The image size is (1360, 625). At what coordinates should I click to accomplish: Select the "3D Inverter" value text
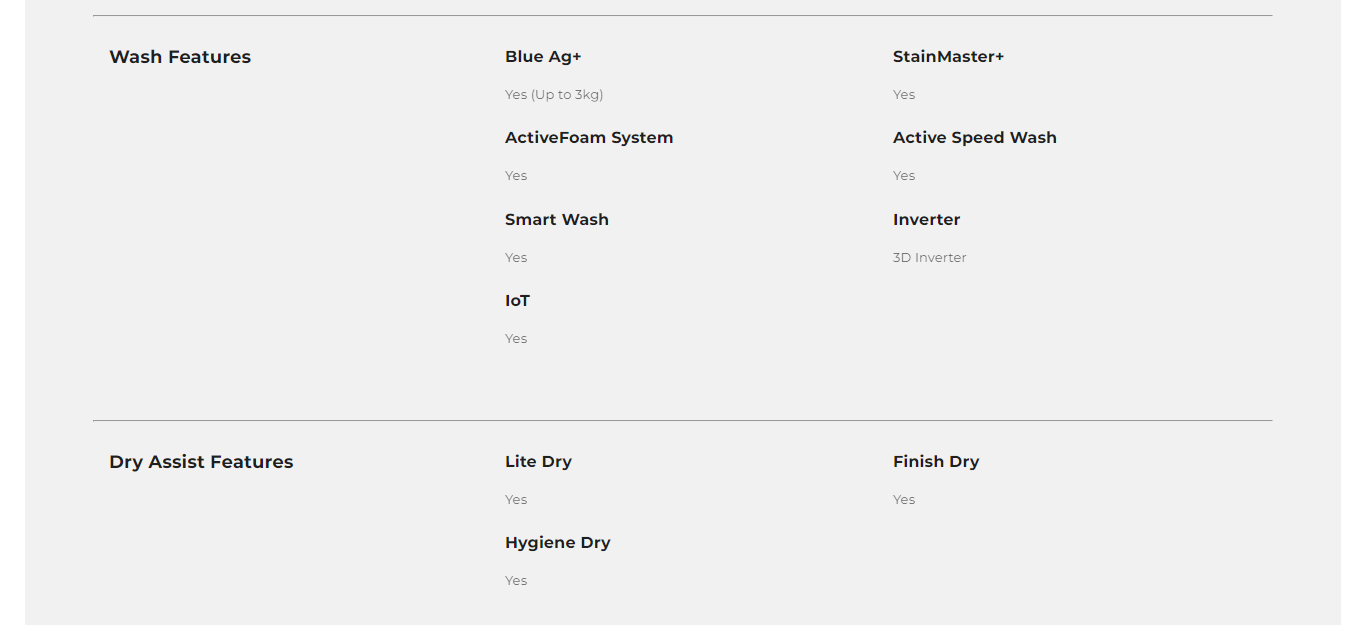pos(929,258)
